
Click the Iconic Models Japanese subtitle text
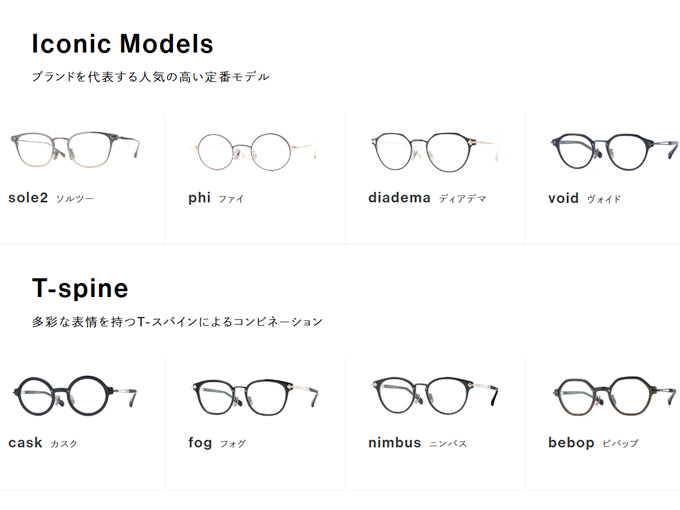150,76
